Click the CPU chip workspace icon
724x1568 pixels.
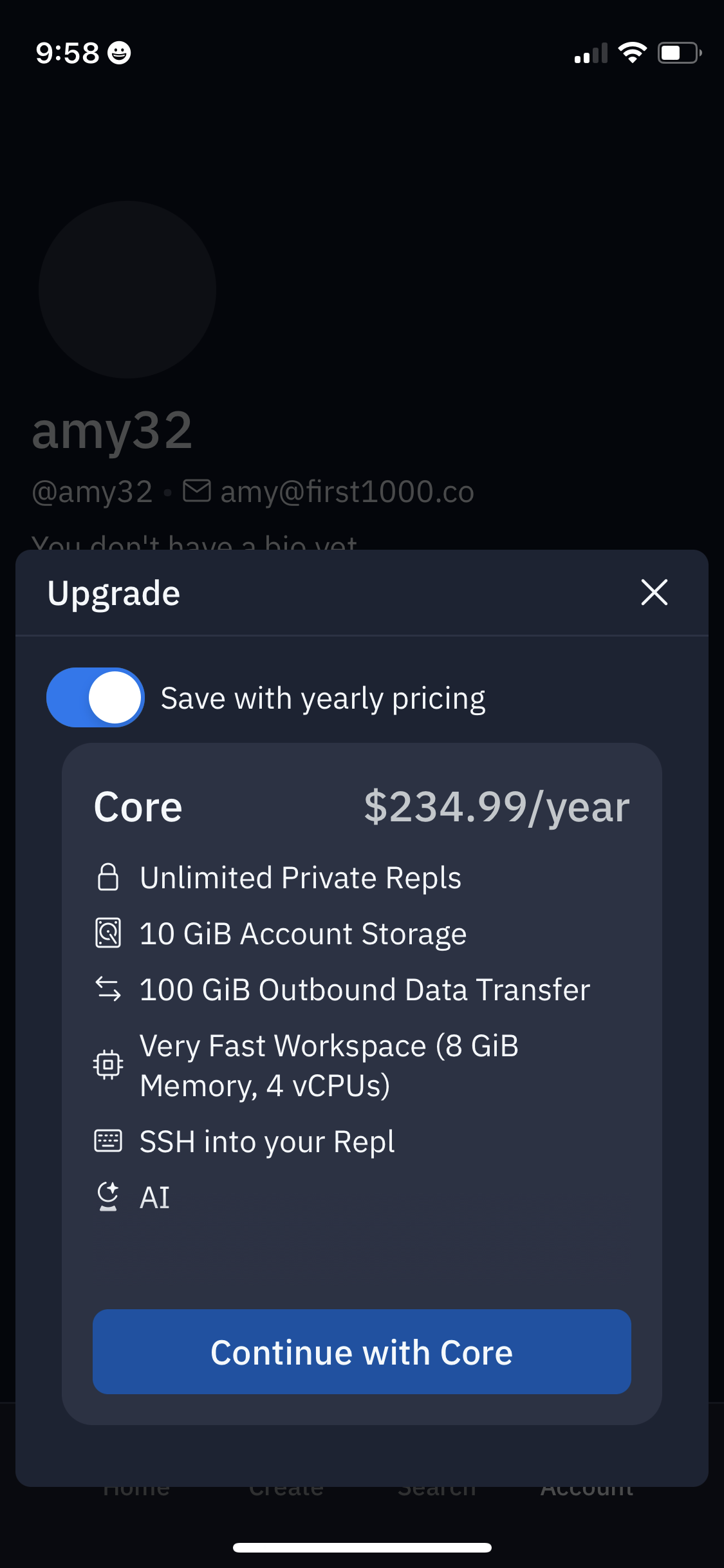108,1065
